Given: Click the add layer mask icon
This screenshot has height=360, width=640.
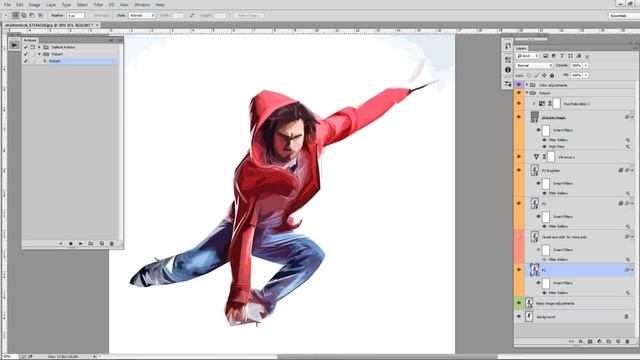Looking at the screenshot, I should (x=590, y=341).
